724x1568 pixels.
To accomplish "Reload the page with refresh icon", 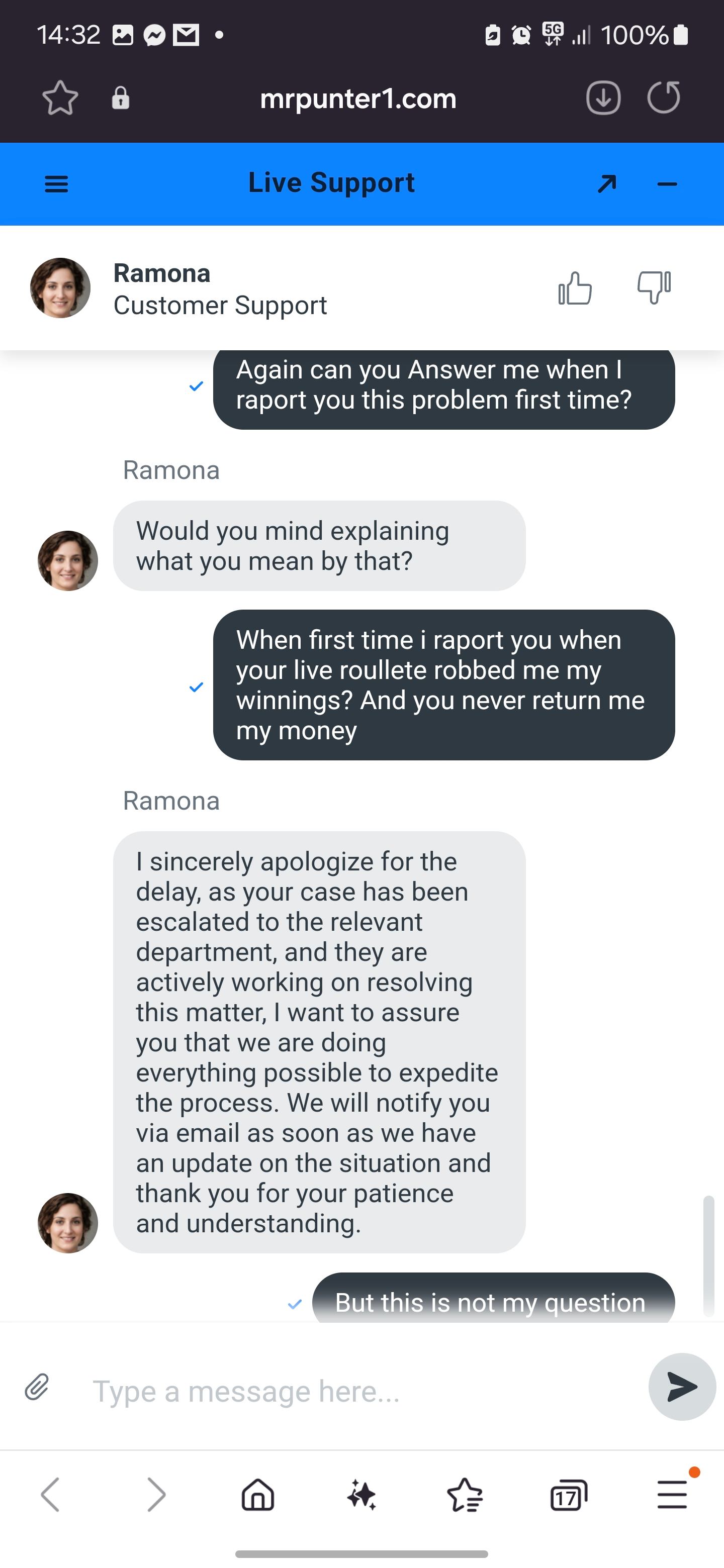I will [664, 98].
